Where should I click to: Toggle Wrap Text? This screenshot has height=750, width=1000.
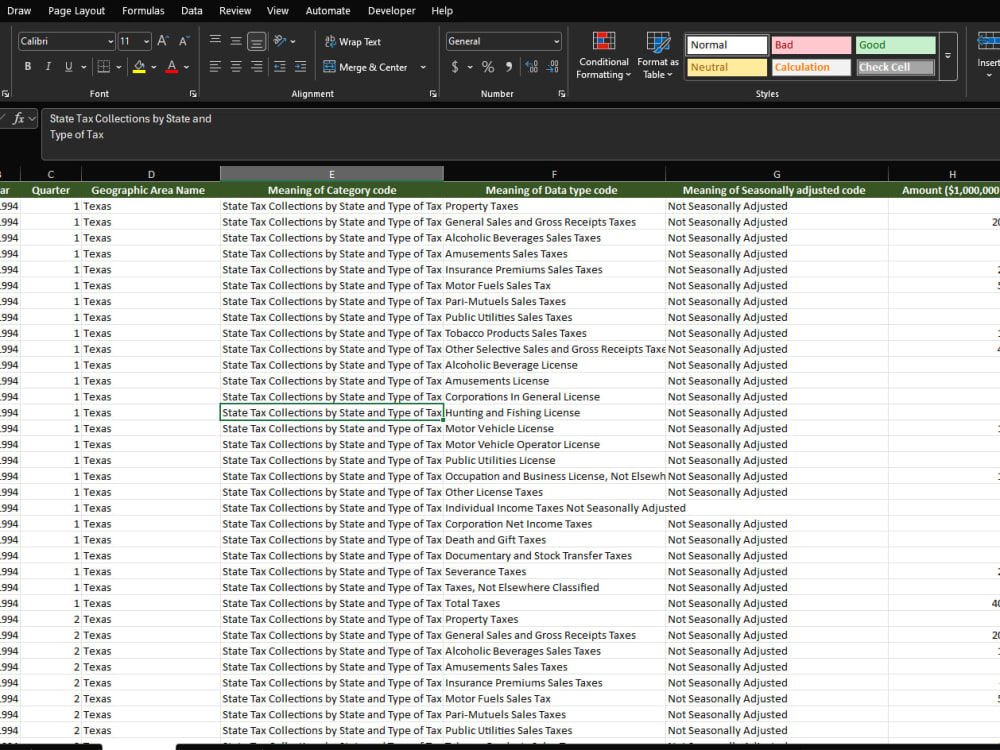tap(353, 41)
